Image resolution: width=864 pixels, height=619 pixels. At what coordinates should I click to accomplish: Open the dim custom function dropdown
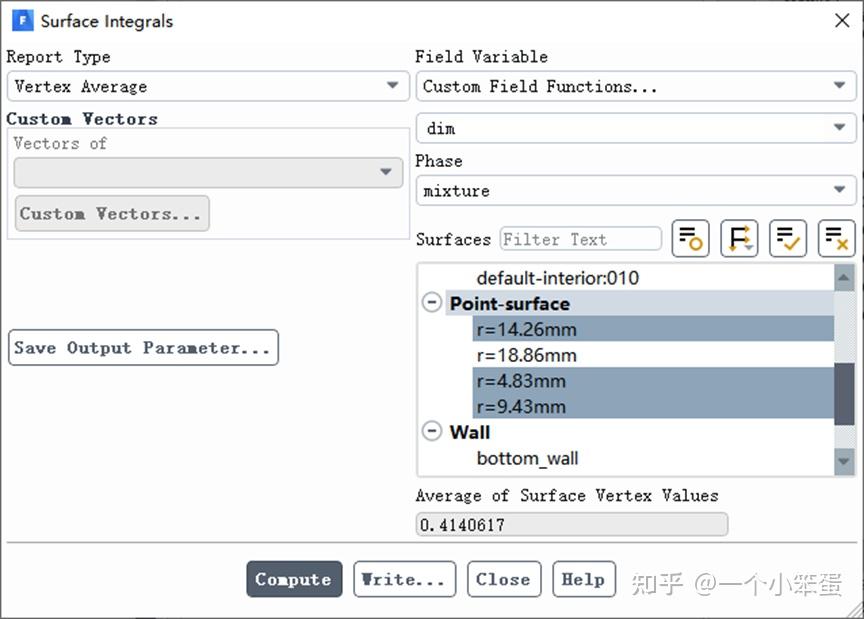click(x=636, y=128)
